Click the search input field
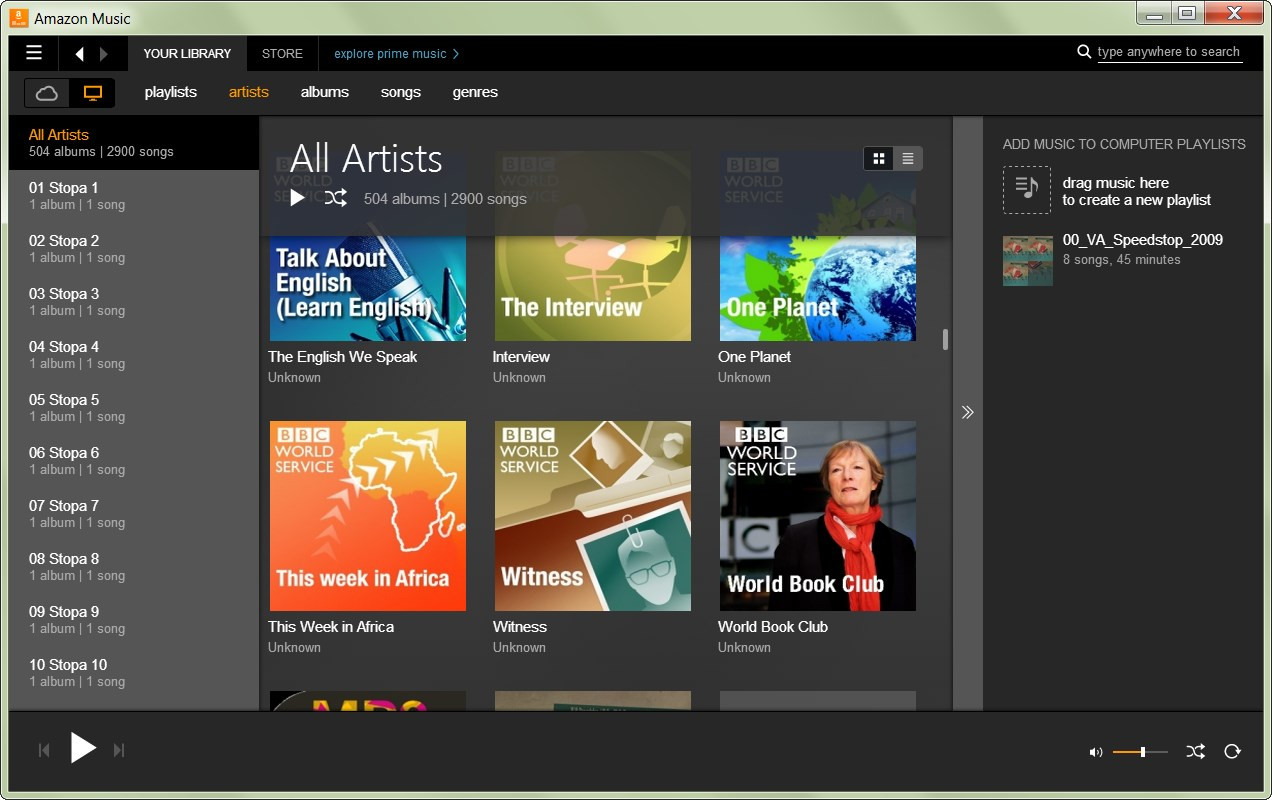Viewport: 1272px width, 800px height. tap(1170, 53)
